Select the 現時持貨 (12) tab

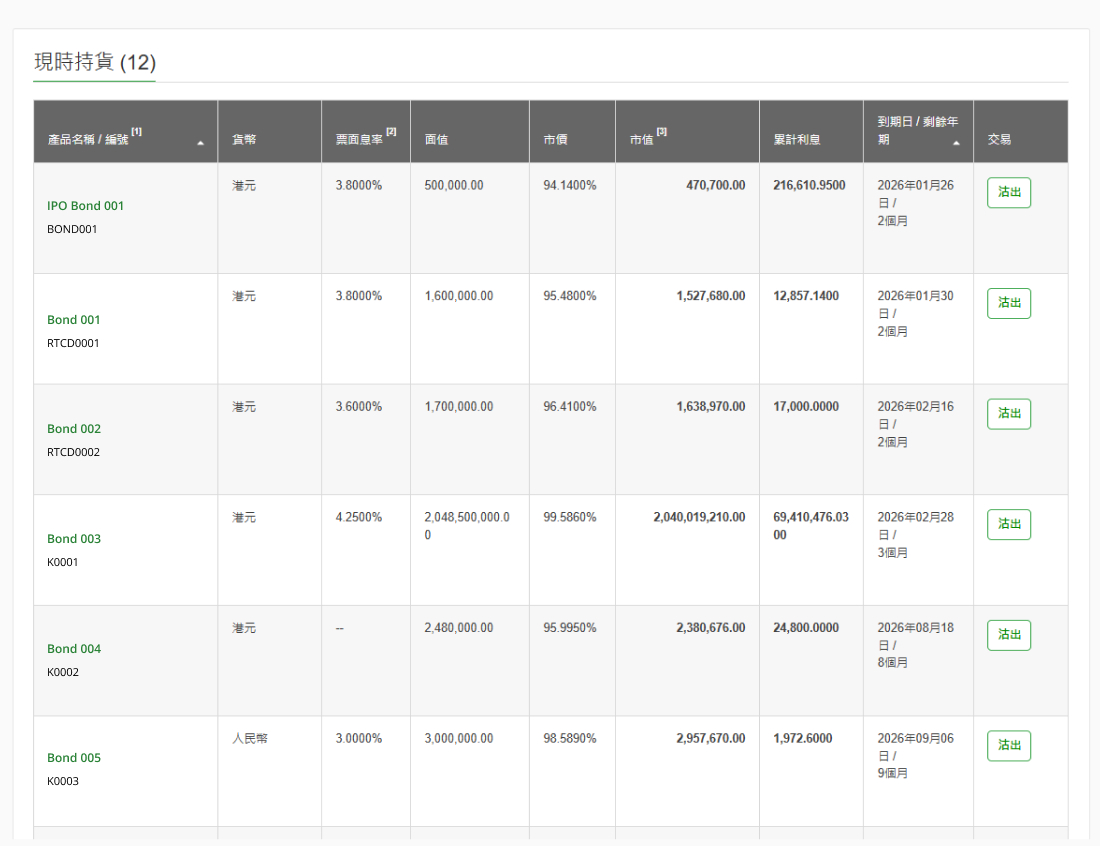pos(95,63)
